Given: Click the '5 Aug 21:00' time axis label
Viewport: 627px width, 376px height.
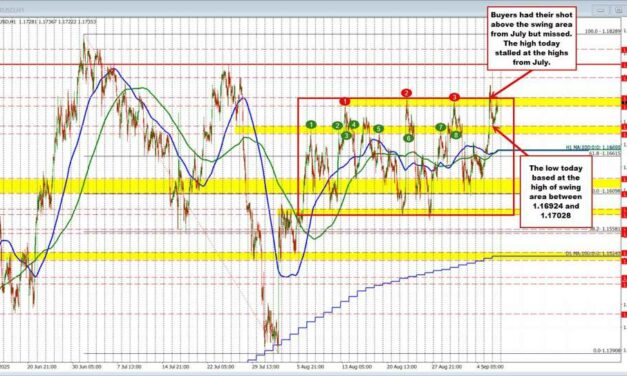Looking at the screenshot, I should [x=310, y=366].
